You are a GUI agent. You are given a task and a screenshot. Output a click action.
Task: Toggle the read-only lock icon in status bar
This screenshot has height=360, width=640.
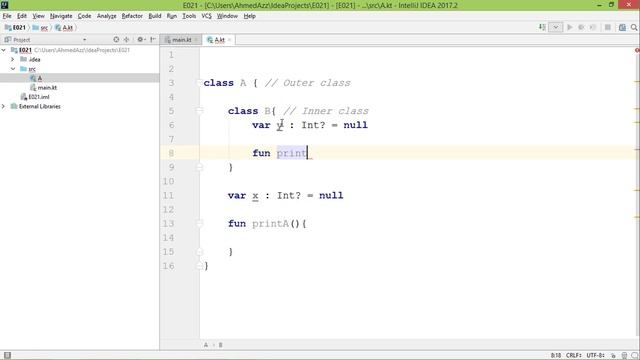613,356
